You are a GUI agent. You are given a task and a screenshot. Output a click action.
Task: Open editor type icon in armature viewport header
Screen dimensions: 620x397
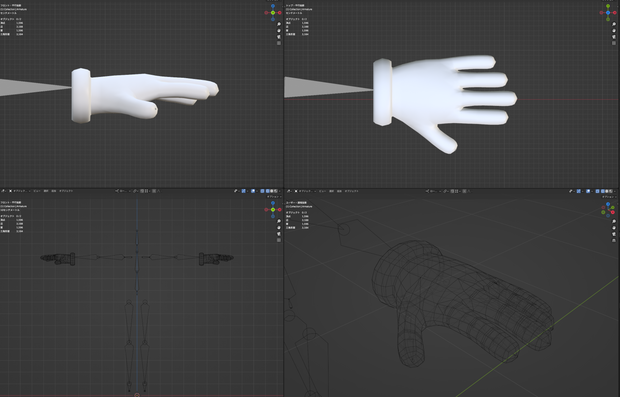[x=3, y=191]
